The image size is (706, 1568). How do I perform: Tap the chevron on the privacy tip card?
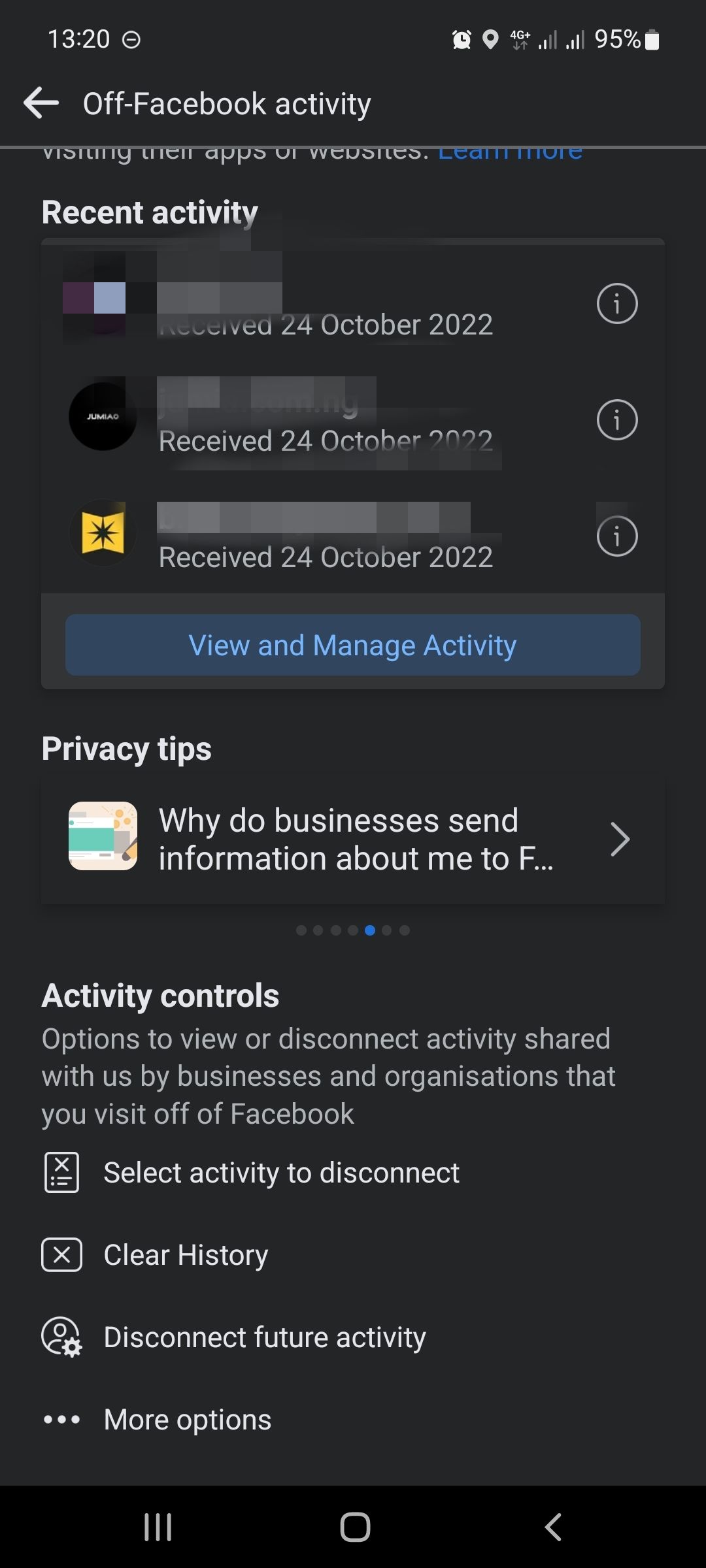click(620, 839)
